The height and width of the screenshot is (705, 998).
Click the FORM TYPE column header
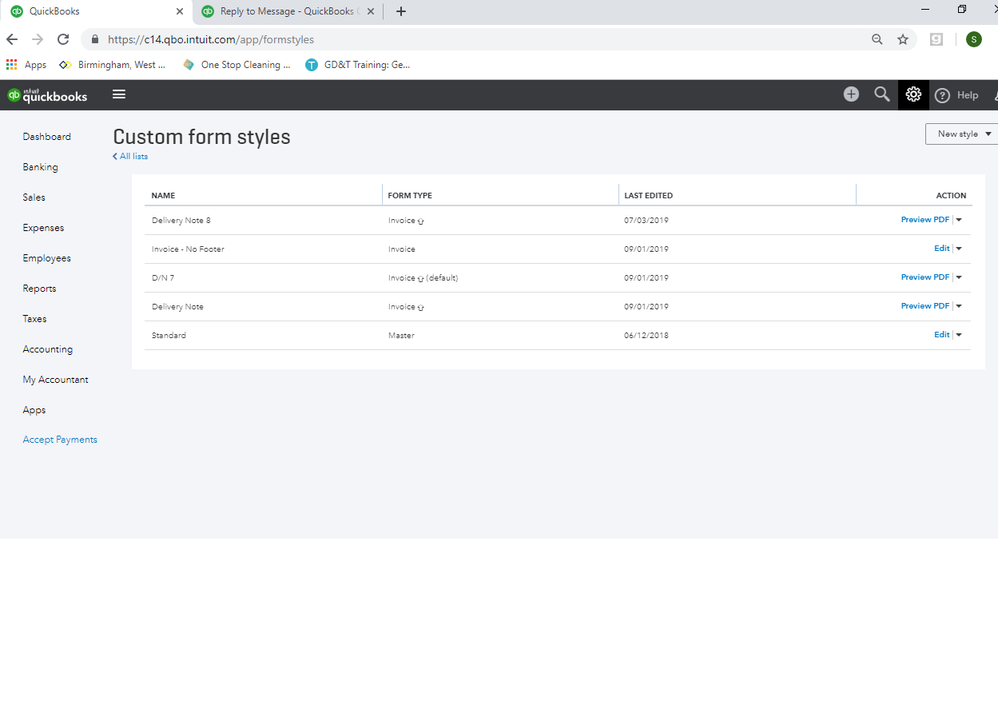click(410, 195)
